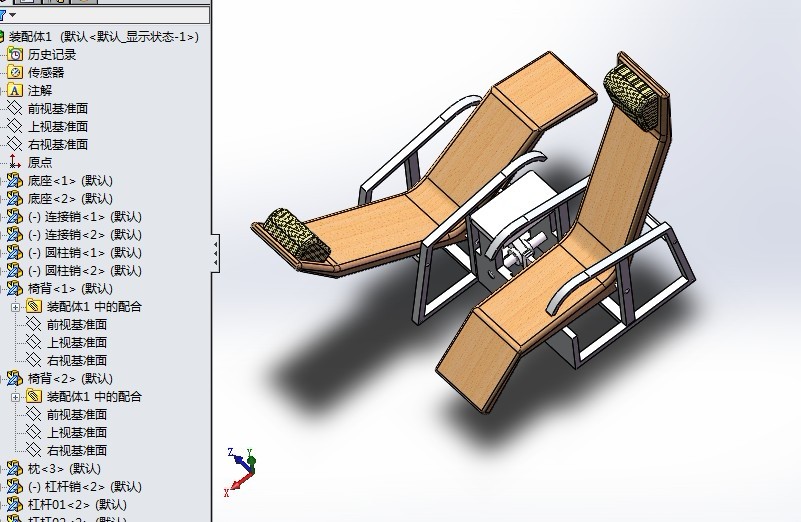This screenshot has height=522, width=801.
Task: Select the 注解 tree label
Action: point(40,90)
